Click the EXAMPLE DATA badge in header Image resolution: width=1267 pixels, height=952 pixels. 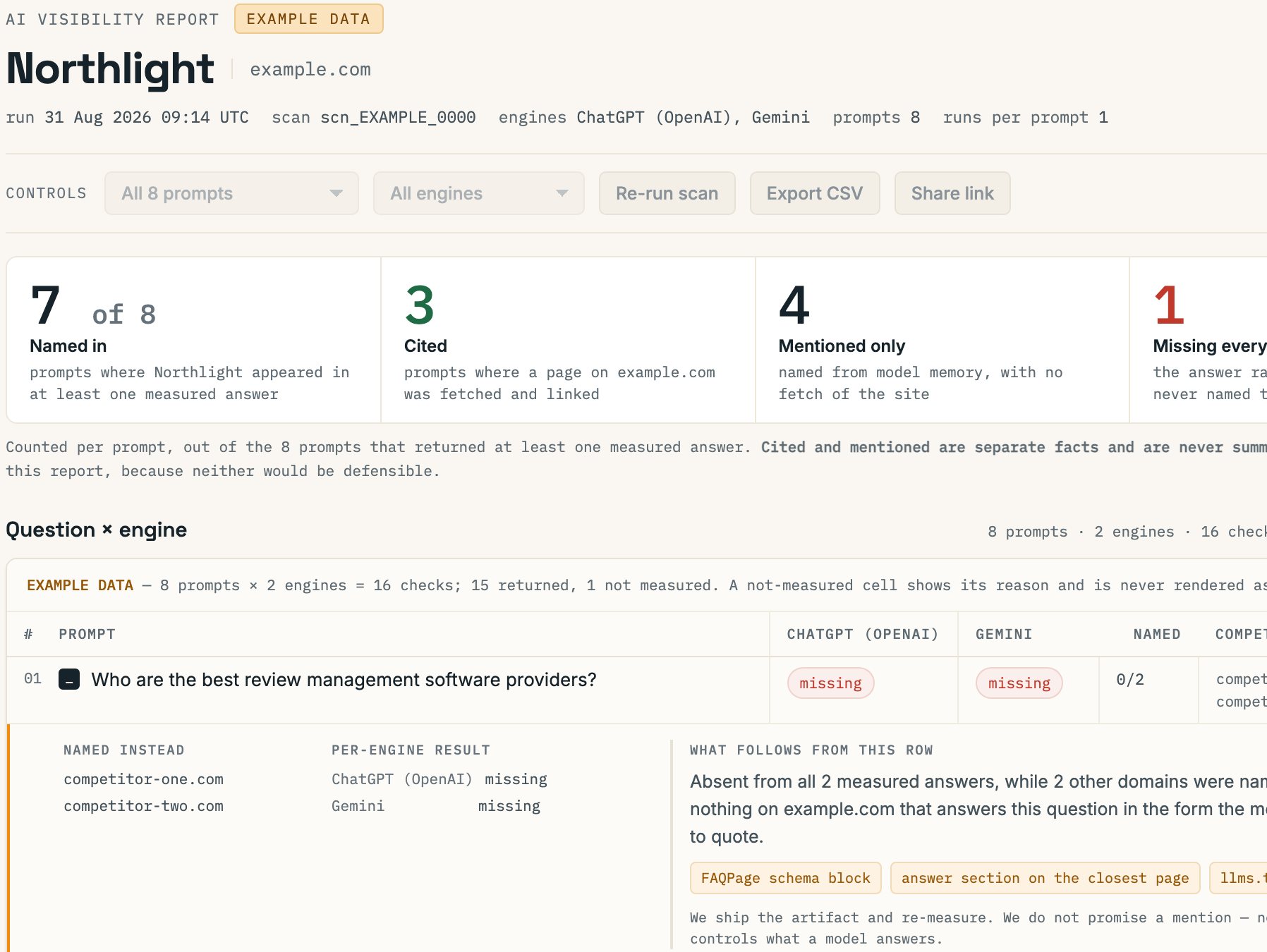[308, 19]
